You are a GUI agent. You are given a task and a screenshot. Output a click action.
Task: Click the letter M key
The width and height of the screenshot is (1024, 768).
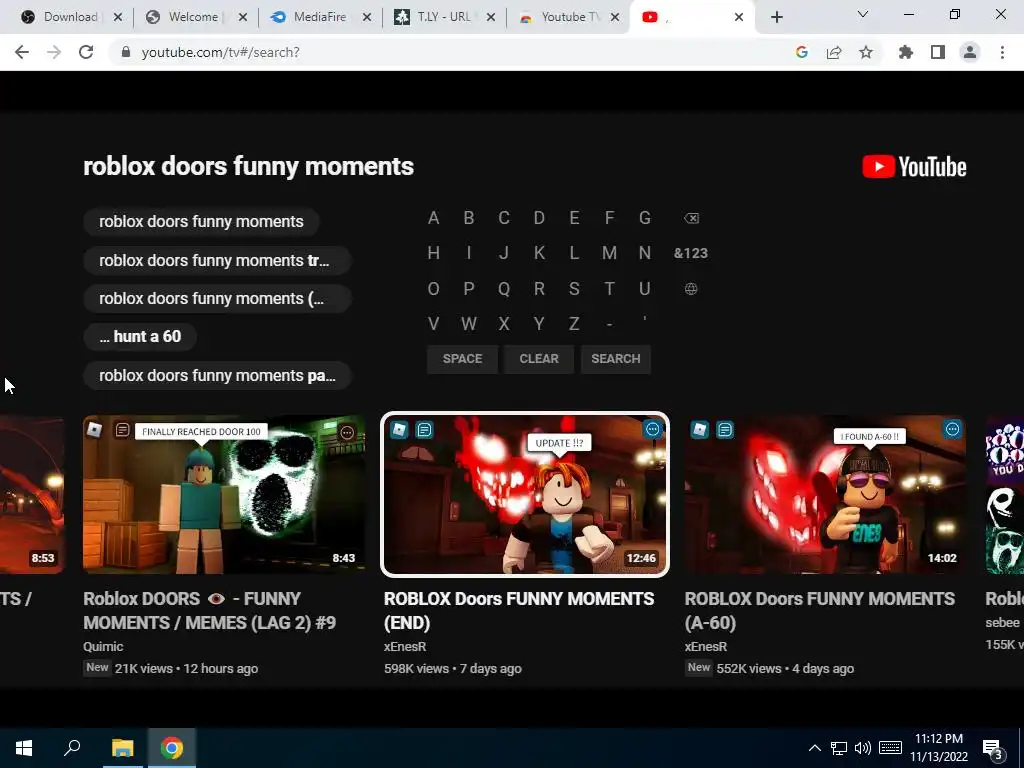point(609,253)
